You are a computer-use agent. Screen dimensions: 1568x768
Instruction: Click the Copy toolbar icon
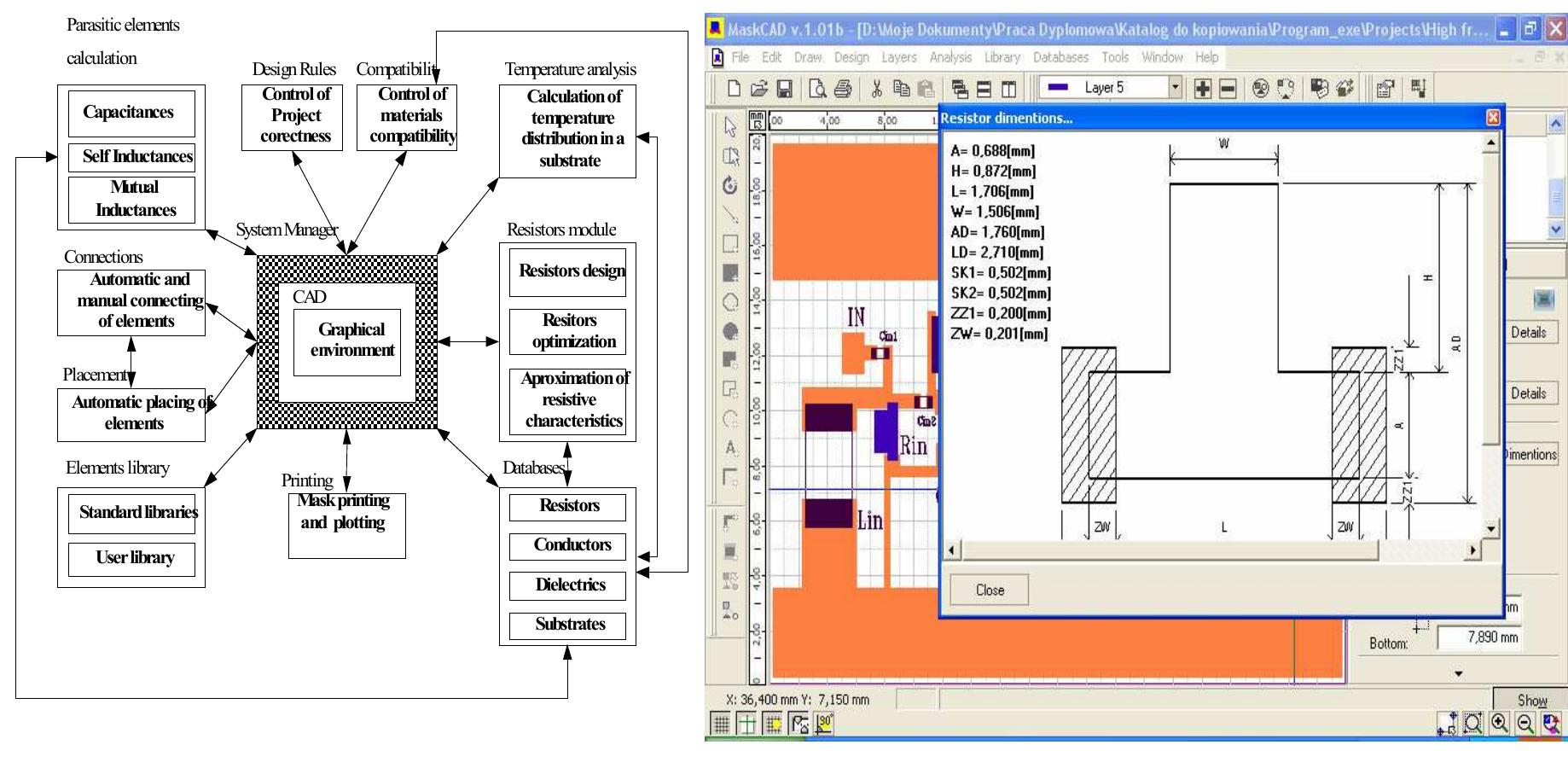coord(901,89)
